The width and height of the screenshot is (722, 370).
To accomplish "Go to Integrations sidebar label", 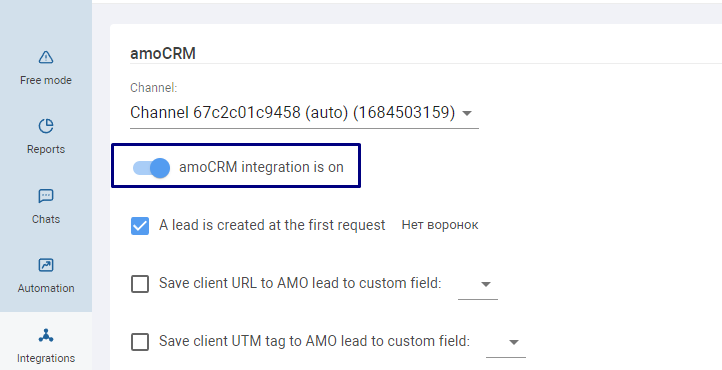I will click(46, 358).
